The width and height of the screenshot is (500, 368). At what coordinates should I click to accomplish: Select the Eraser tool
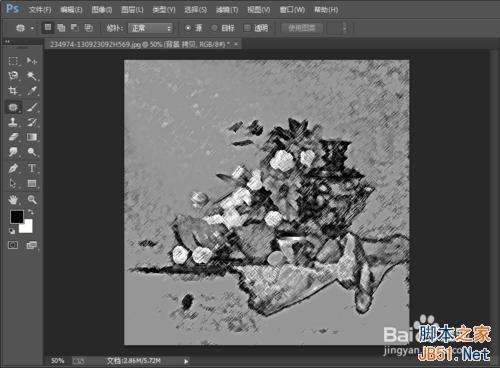[x=13, y=137]
